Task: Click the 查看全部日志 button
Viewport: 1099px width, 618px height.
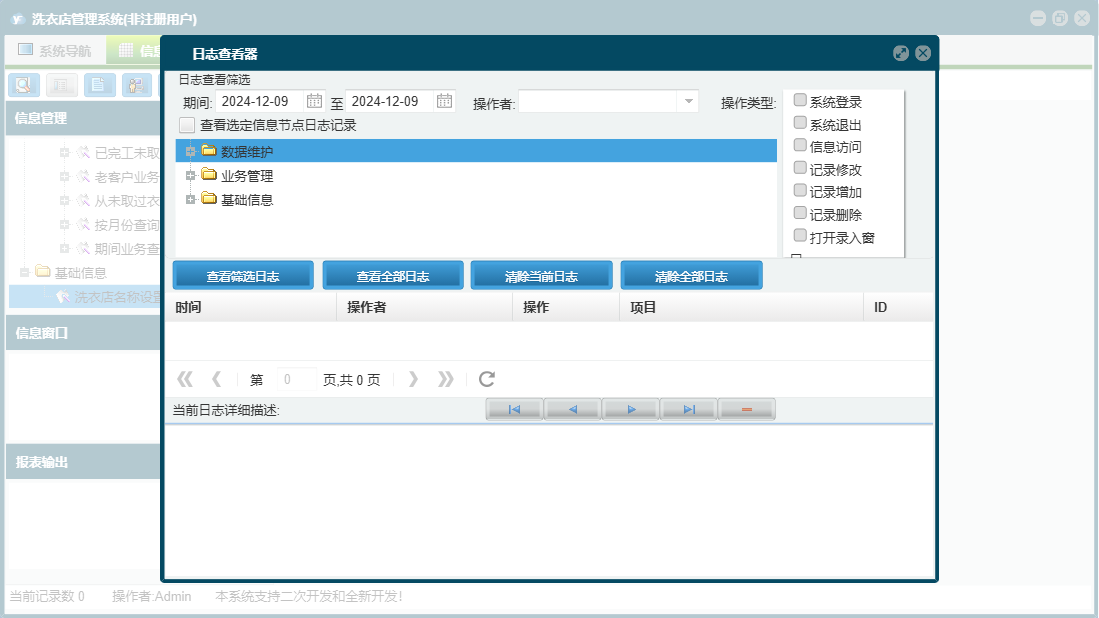Action: pos(392,275)
